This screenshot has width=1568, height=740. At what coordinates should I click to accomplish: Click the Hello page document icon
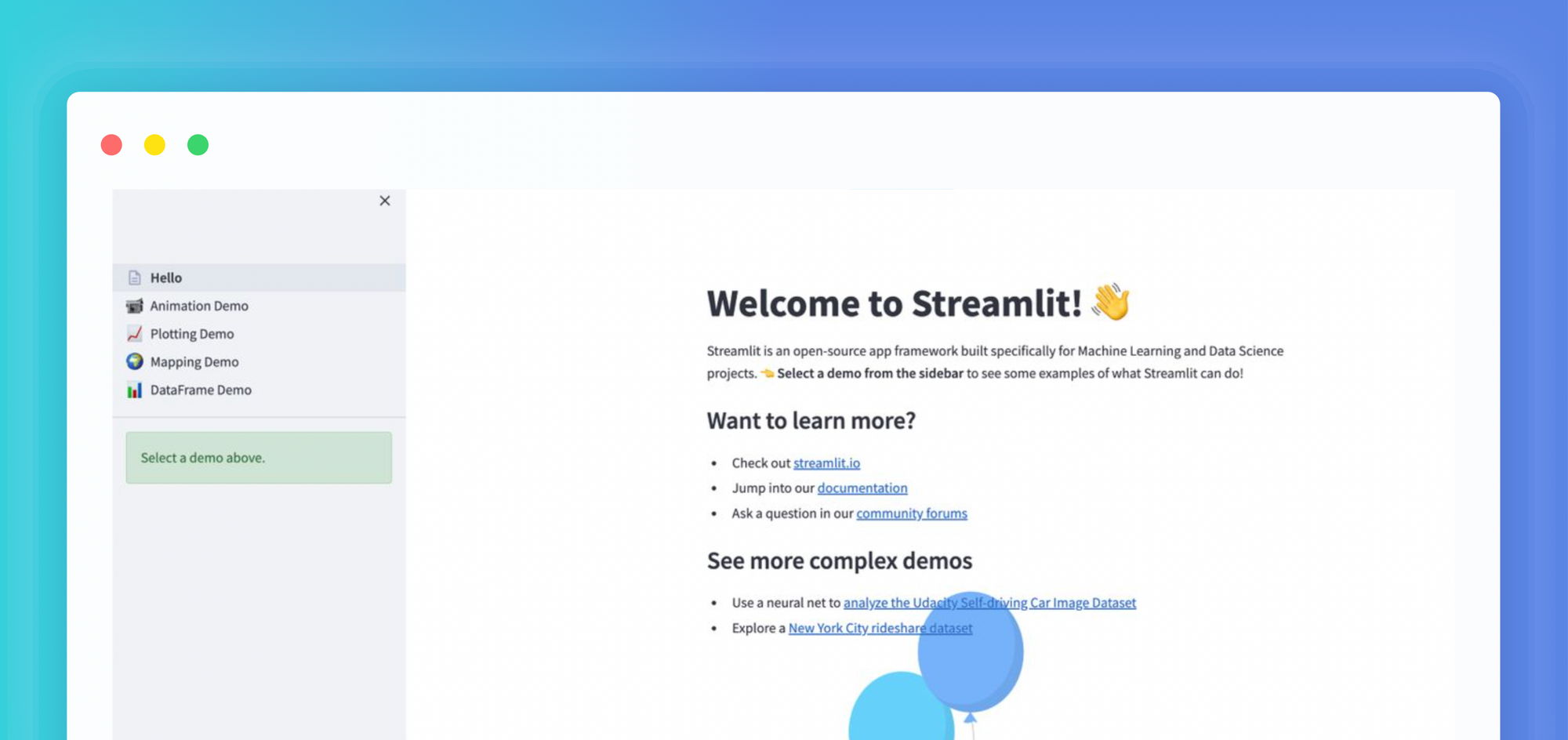135,277
